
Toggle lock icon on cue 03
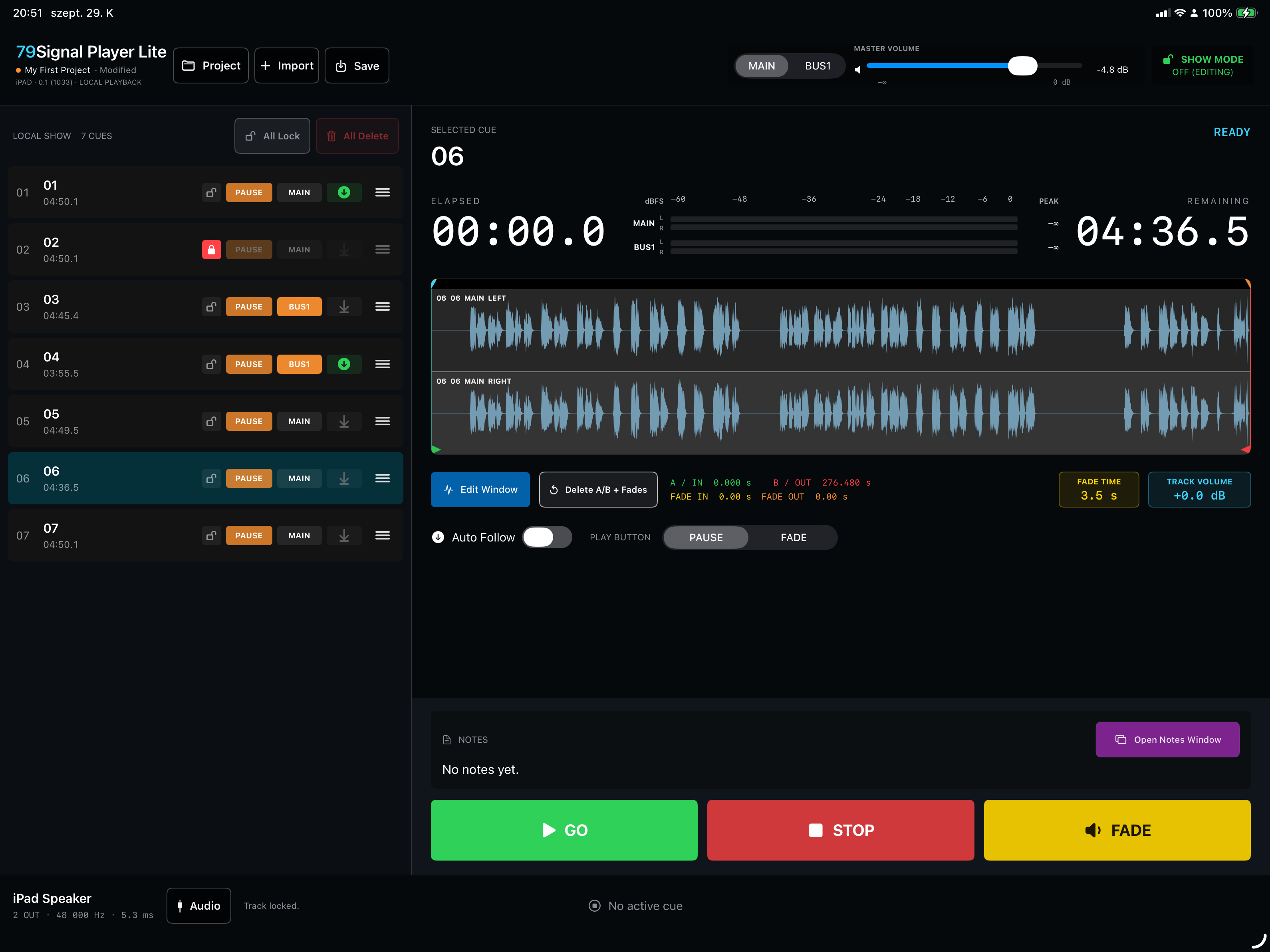point(211,307)
